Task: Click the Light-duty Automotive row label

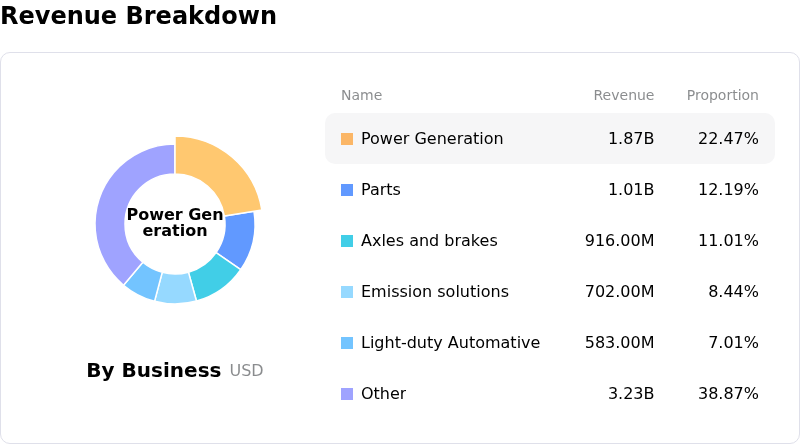Action: tap(450, 343)
